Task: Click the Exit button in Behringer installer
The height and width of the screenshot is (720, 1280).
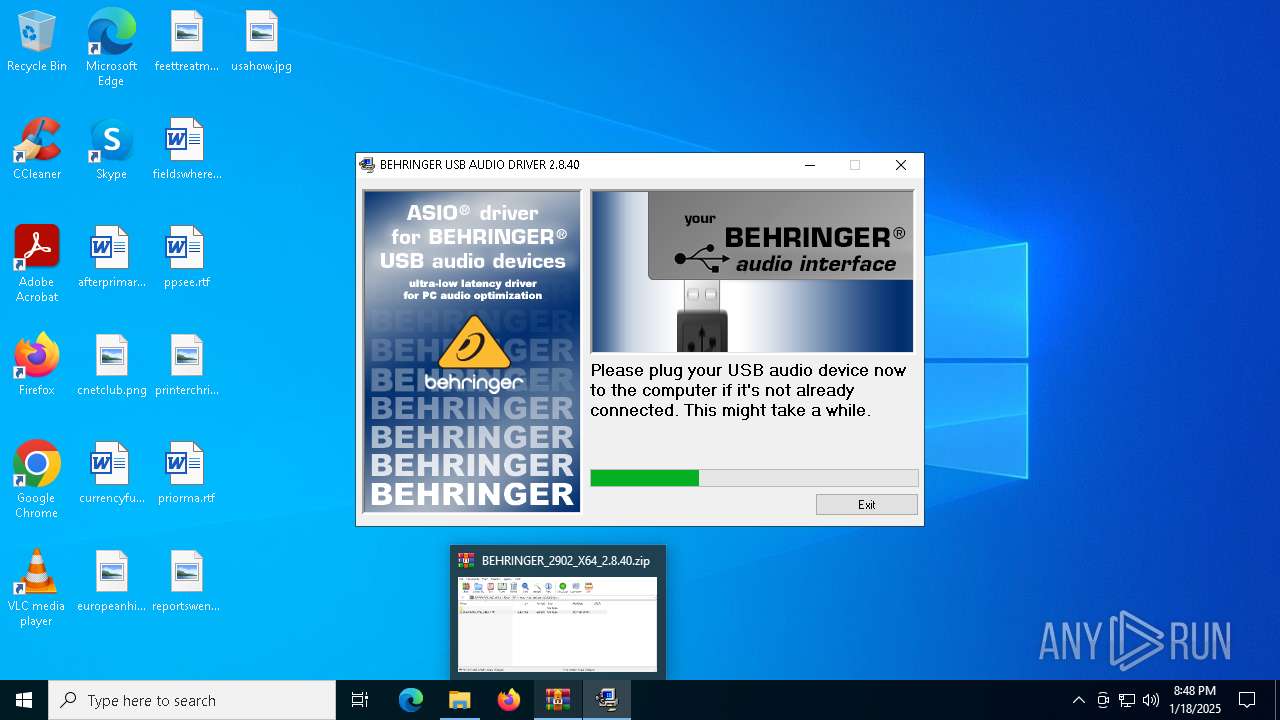Action: click(866, 505)
